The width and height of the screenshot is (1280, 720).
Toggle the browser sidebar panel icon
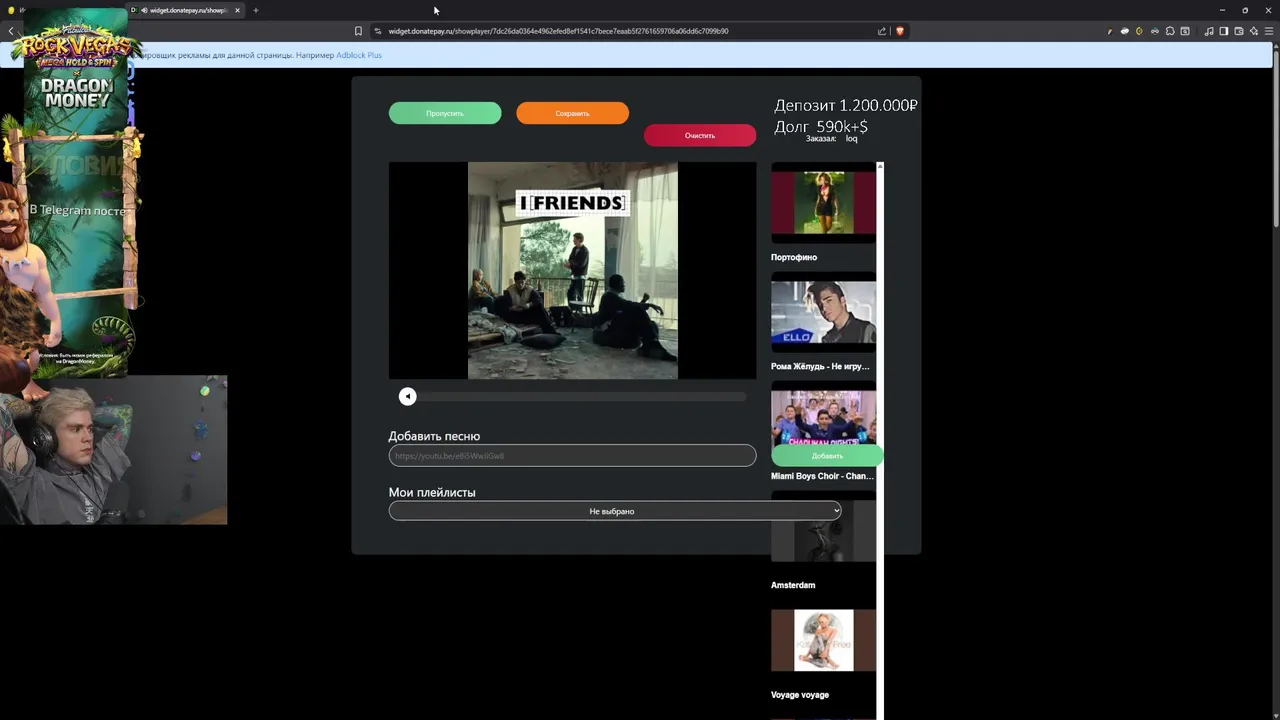[x=1224, y=31]
